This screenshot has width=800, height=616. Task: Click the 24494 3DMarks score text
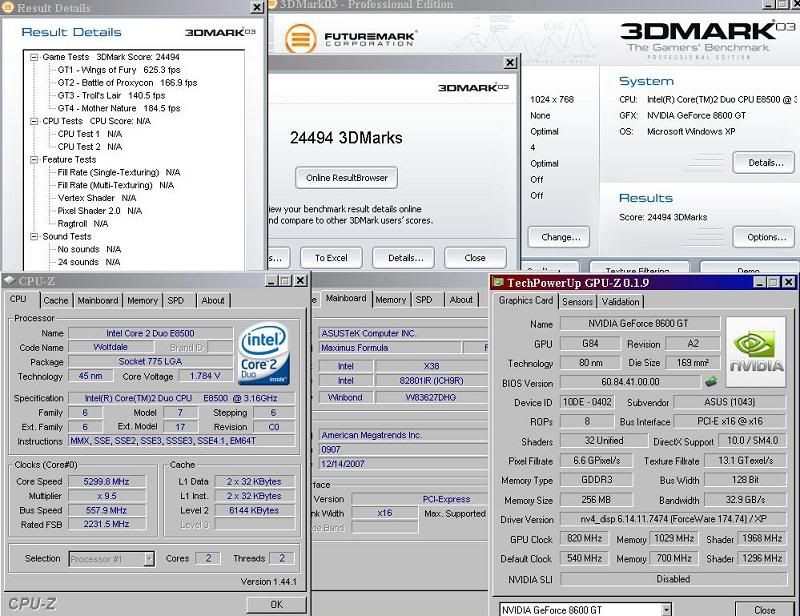346,138
